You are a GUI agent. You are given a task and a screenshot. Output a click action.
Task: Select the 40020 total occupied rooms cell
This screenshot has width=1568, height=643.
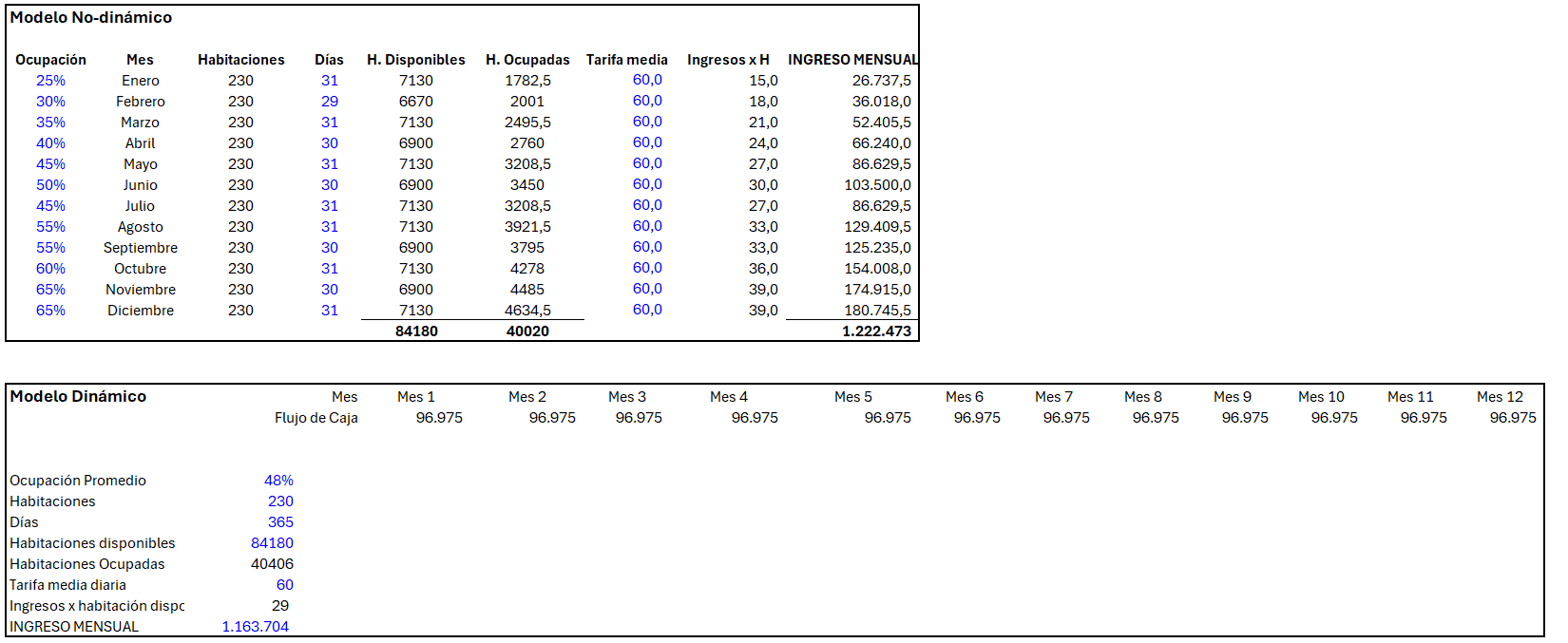[x=527, y=331]
